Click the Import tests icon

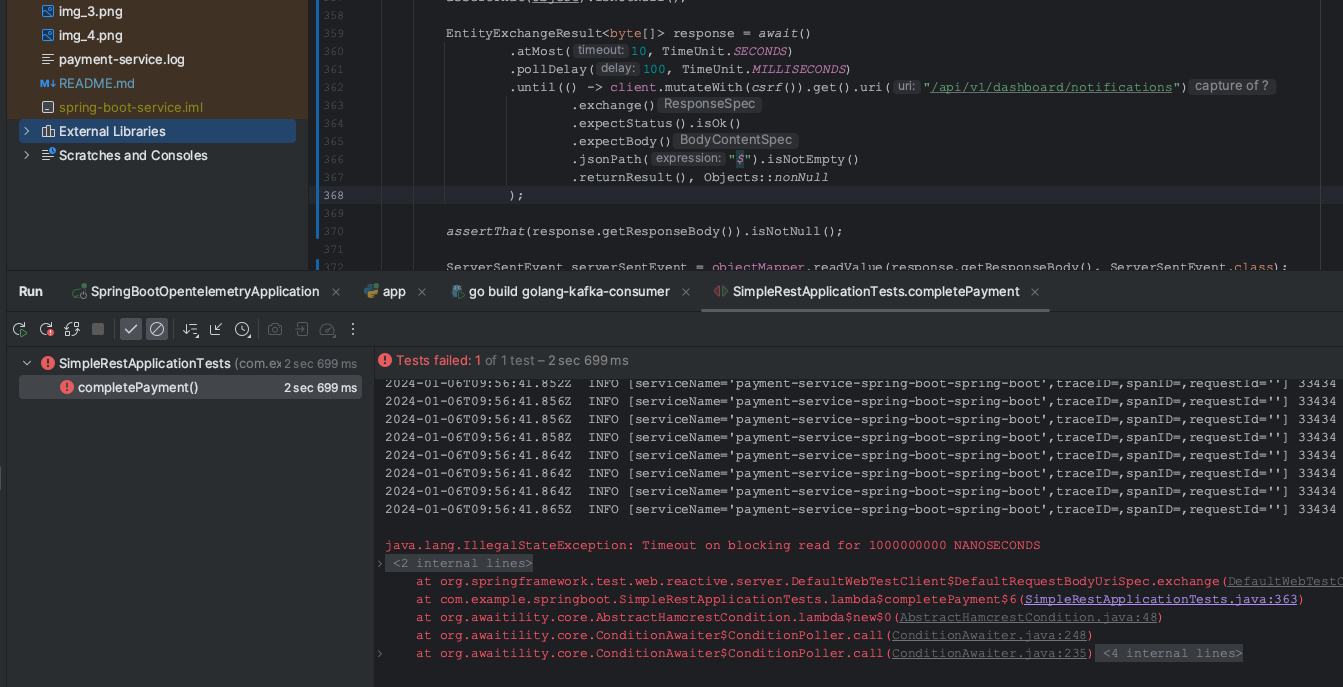pyautogui.click(x=301, y=329)
